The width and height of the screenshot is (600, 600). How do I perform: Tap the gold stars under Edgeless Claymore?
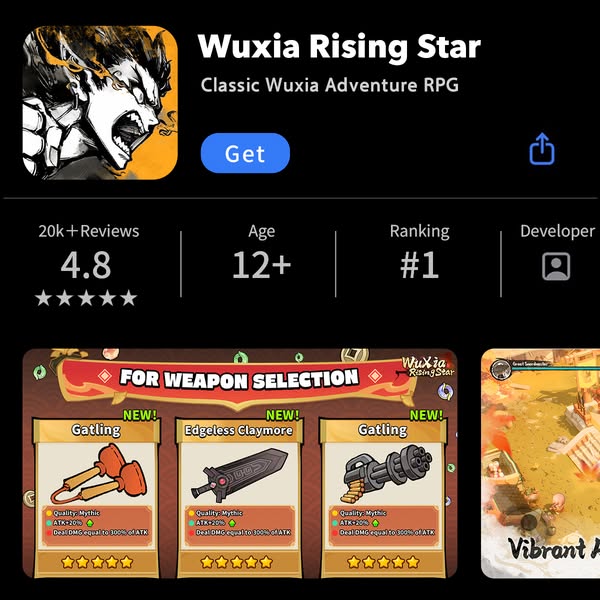(x=236, y=562)
